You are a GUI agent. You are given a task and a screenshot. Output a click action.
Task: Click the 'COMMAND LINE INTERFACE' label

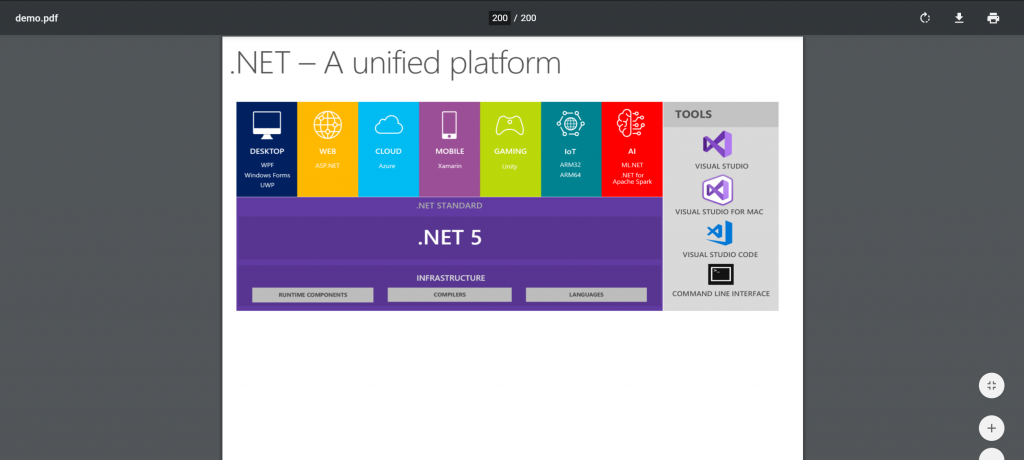click(720, 294)
